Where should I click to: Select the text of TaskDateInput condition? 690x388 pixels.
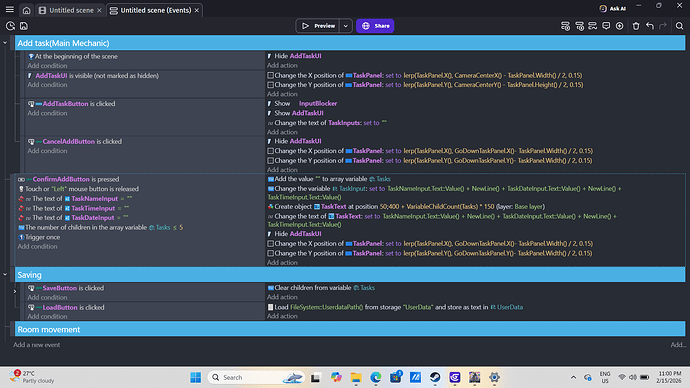pos(73,218)
